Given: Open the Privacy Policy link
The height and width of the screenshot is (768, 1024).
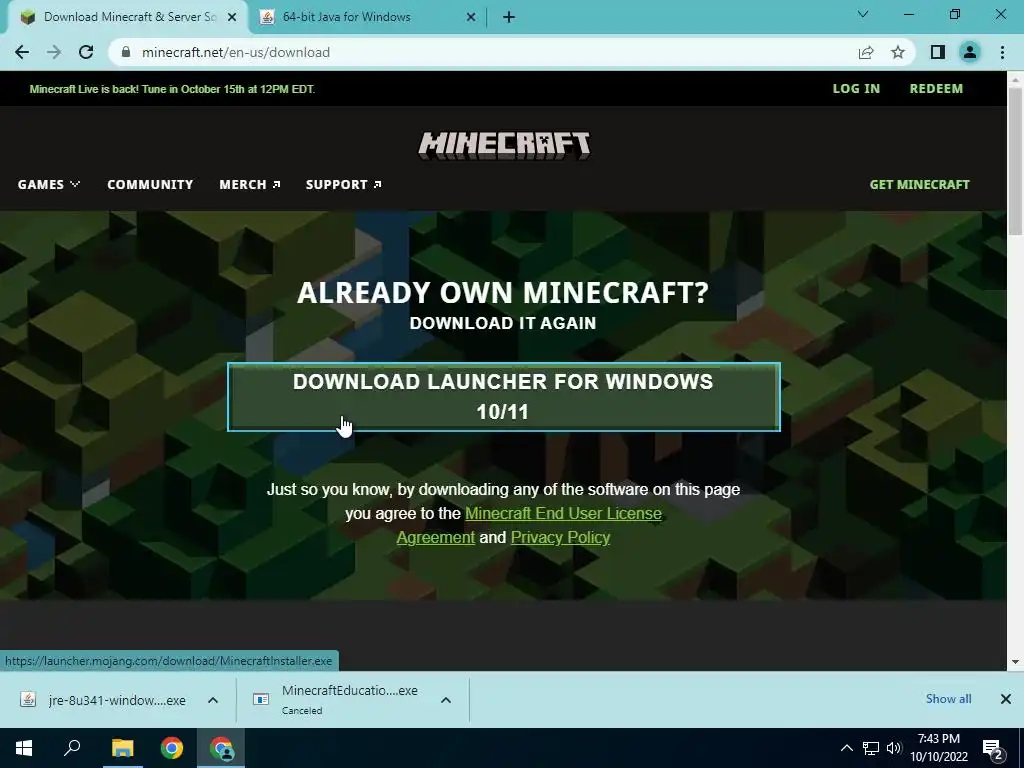Looking at the screenshot, I should [560, 537].
